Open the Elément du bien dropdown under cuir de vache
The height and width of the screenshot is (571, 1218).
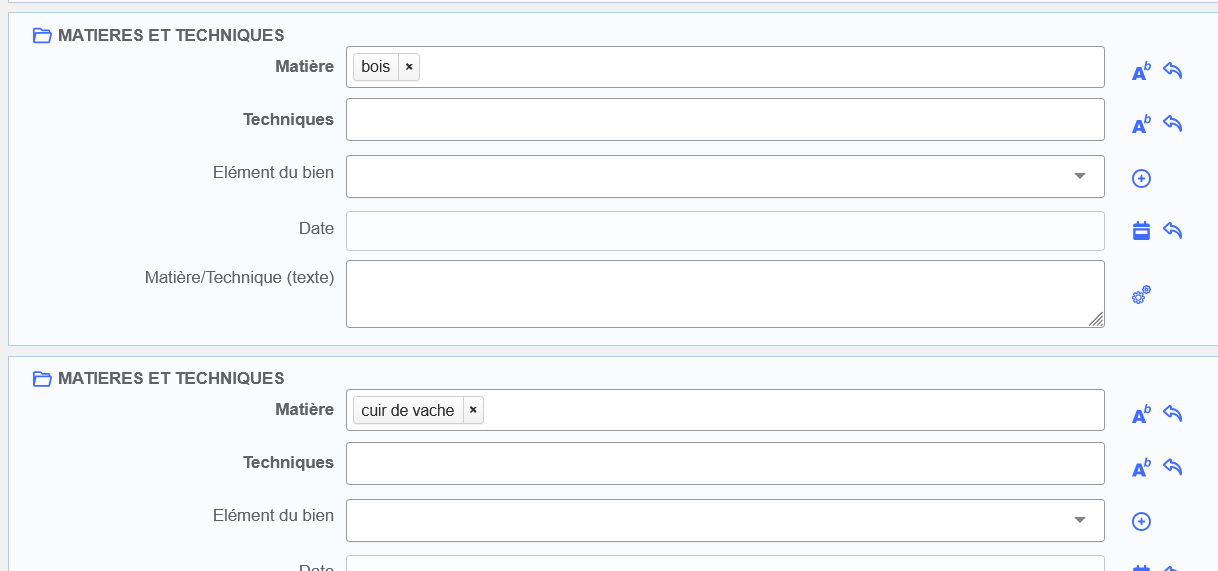[x=725, y=520]
